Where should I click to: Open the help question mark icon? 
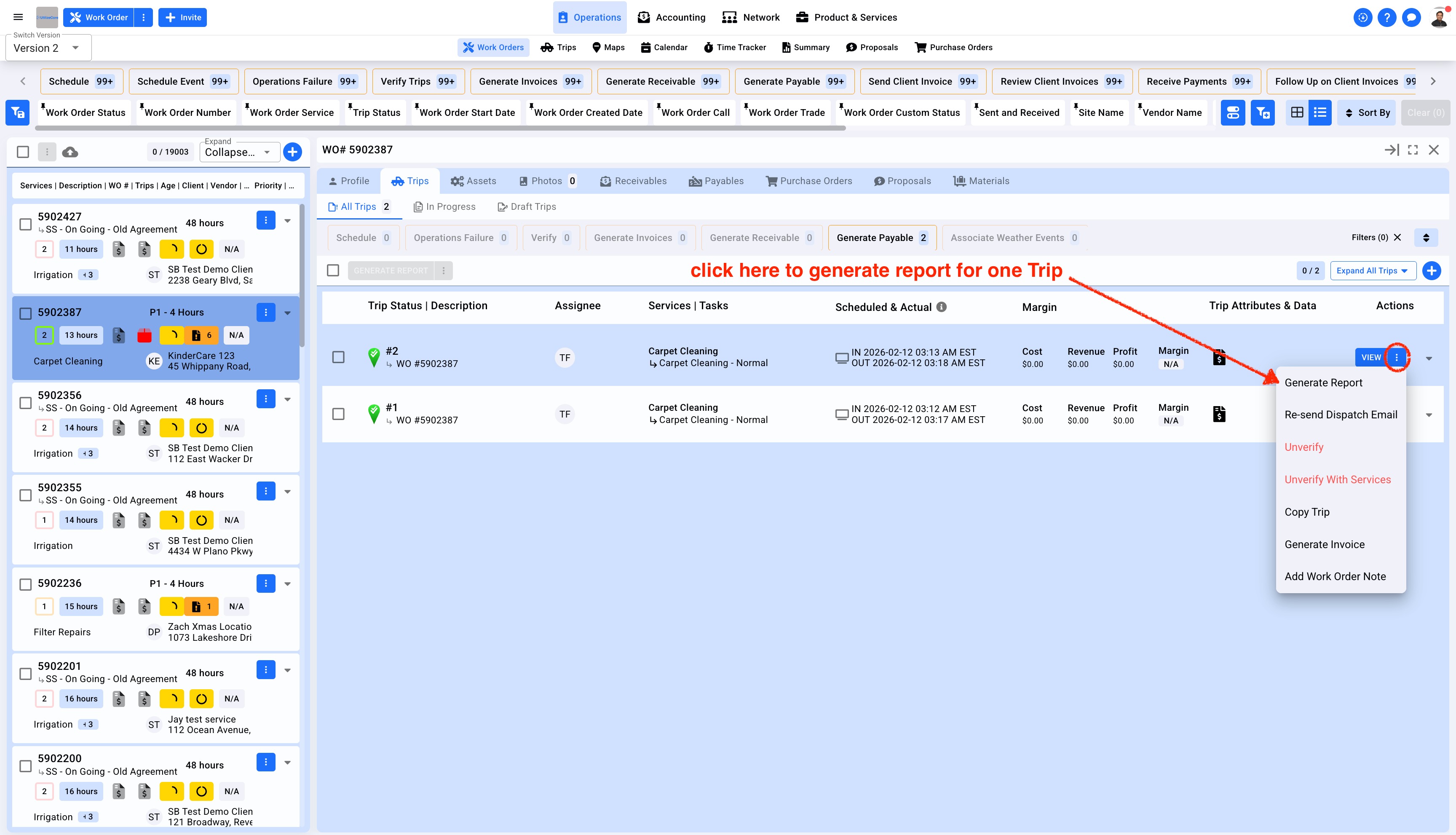[x=1386, y=17]
